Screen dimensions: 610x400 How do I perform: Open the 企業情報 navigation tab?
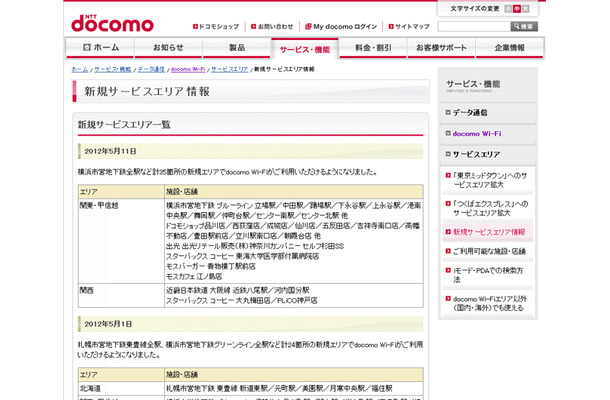click(x=510, y=48)
